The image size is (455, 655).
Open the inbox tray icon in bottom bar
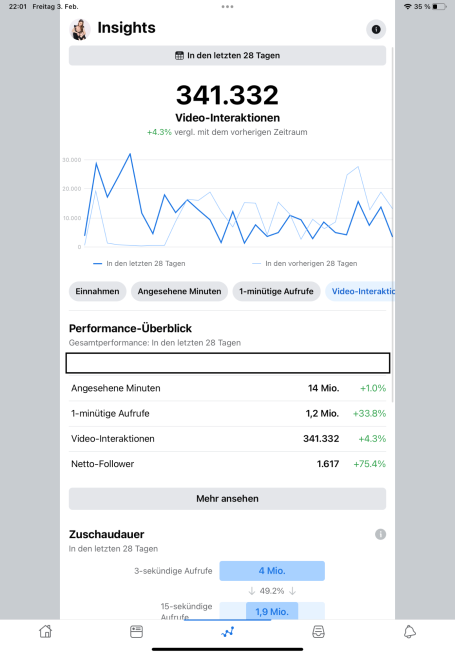coord(318,632)
